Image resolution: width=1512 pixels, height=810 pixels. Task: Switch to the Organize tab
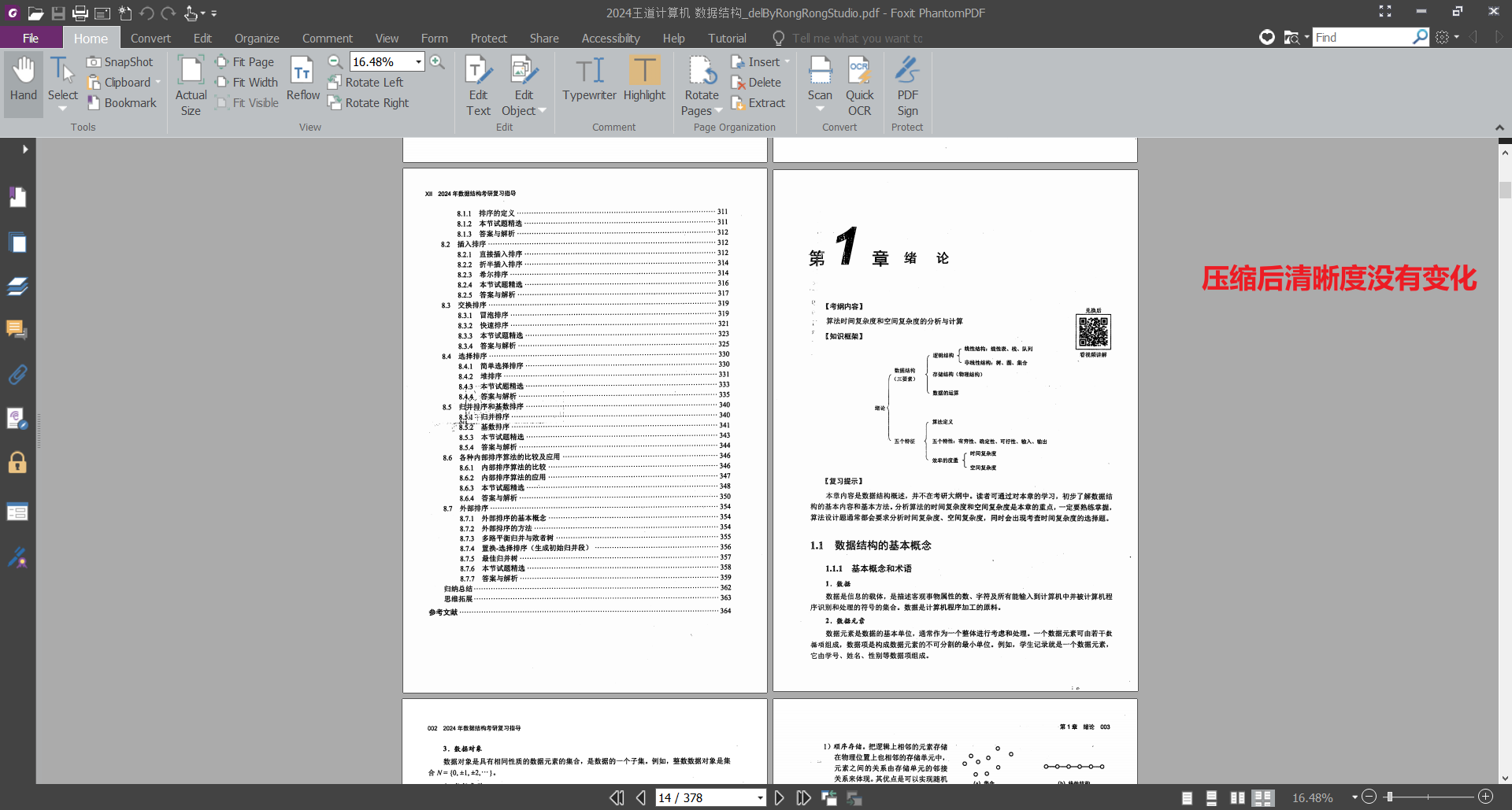[x=257, y=38]
